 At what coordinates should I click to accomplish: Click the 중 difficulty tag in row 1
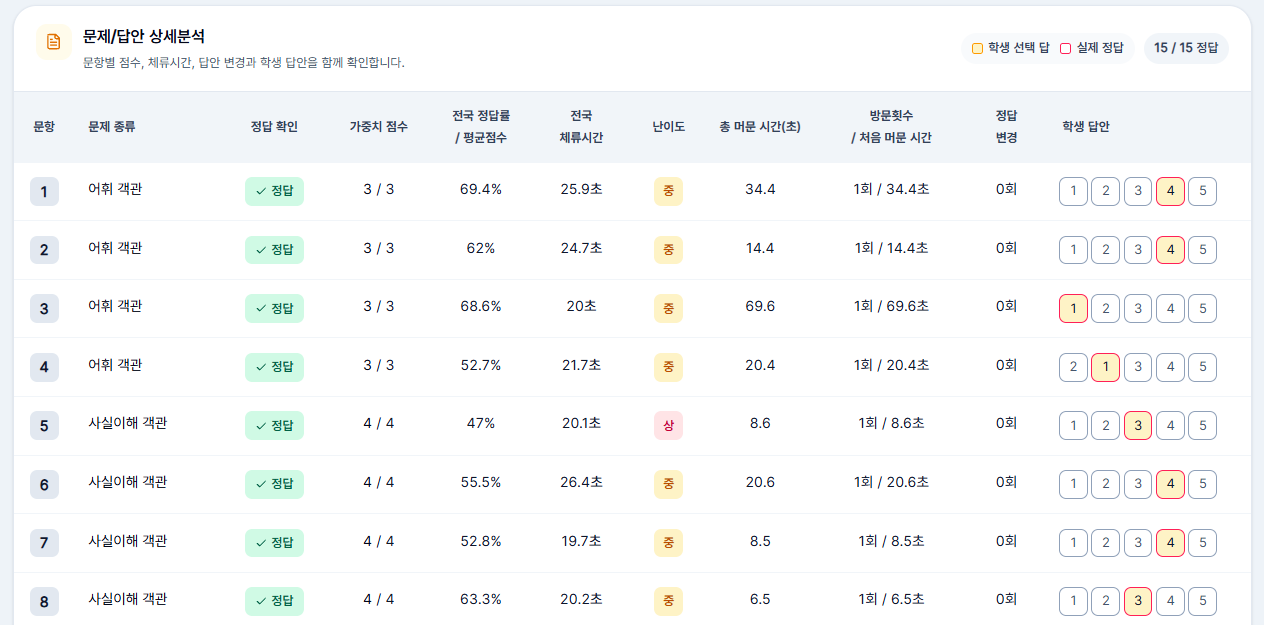tap(668, 191)
